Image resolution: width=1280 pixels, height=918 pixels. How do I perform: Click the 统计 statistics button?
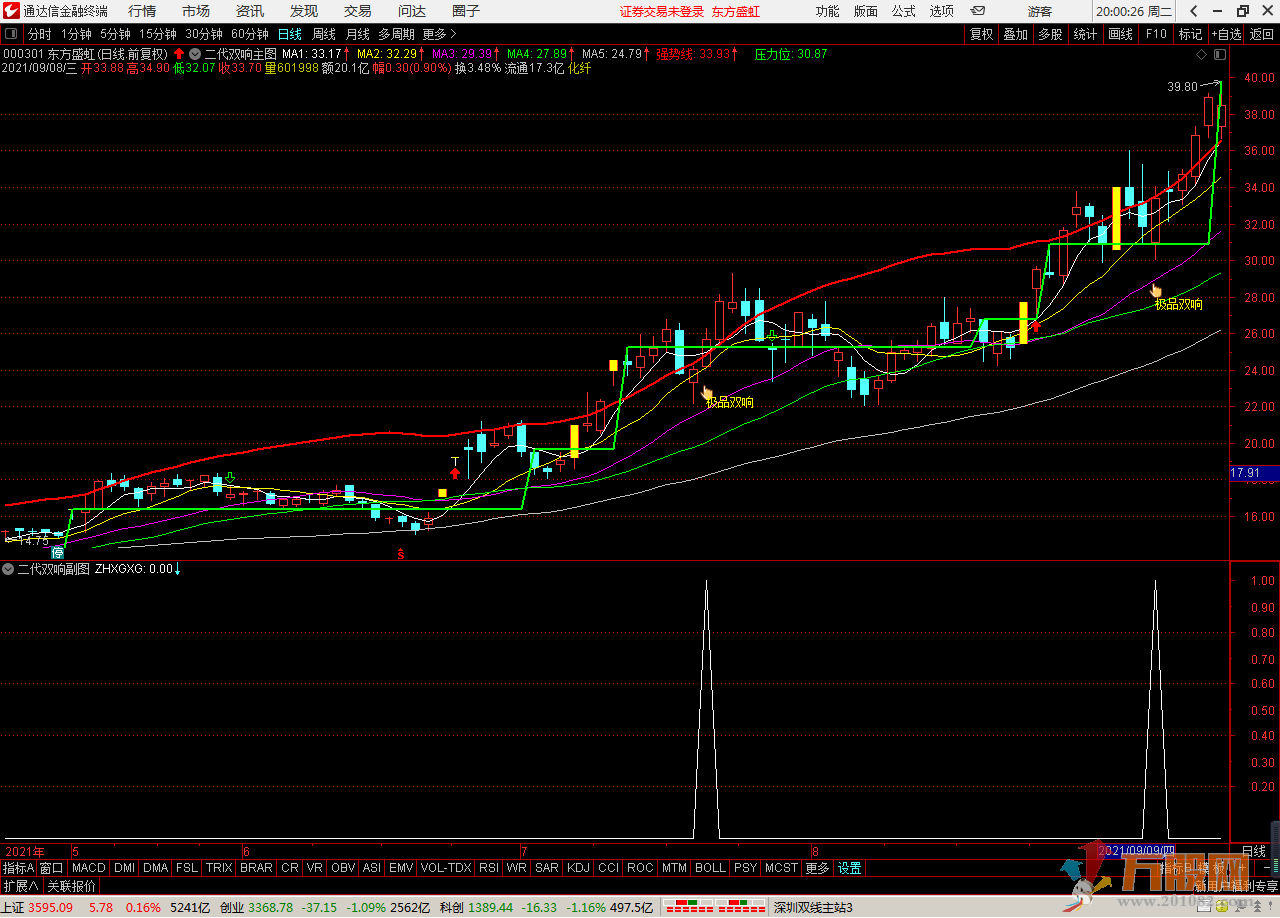coord(1085,33)
